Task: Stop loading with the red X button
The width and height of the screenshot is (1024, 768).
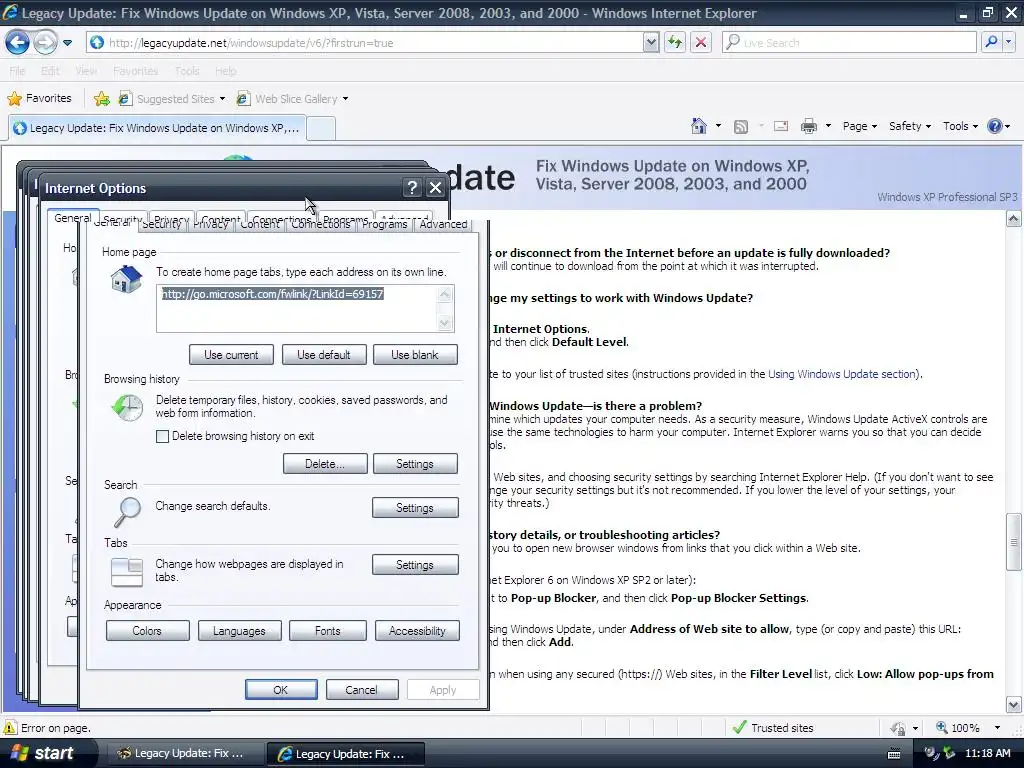Action: point(701,43)
